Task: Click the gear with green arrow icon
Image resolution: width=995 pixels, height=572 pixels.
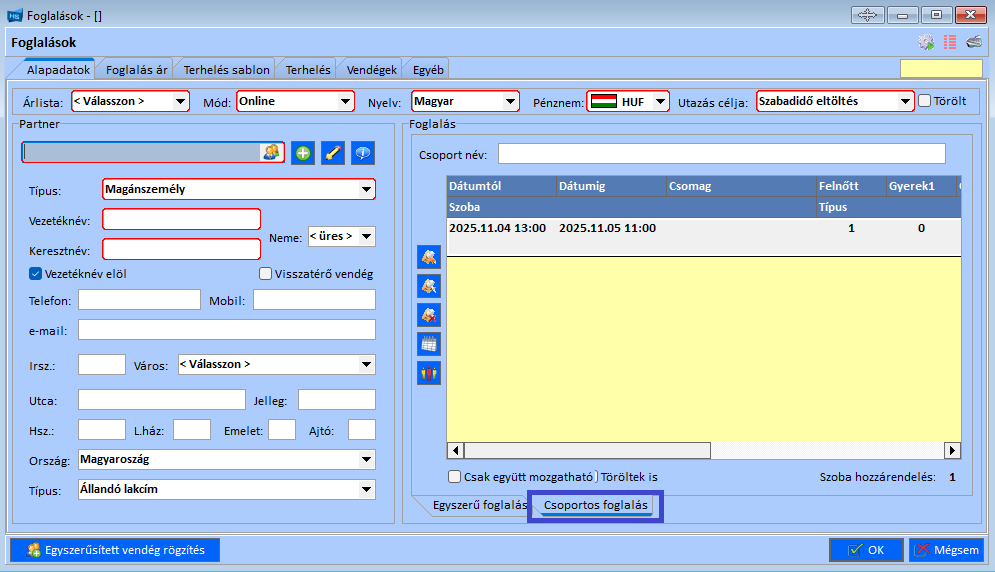Action: tap(926, 42)
